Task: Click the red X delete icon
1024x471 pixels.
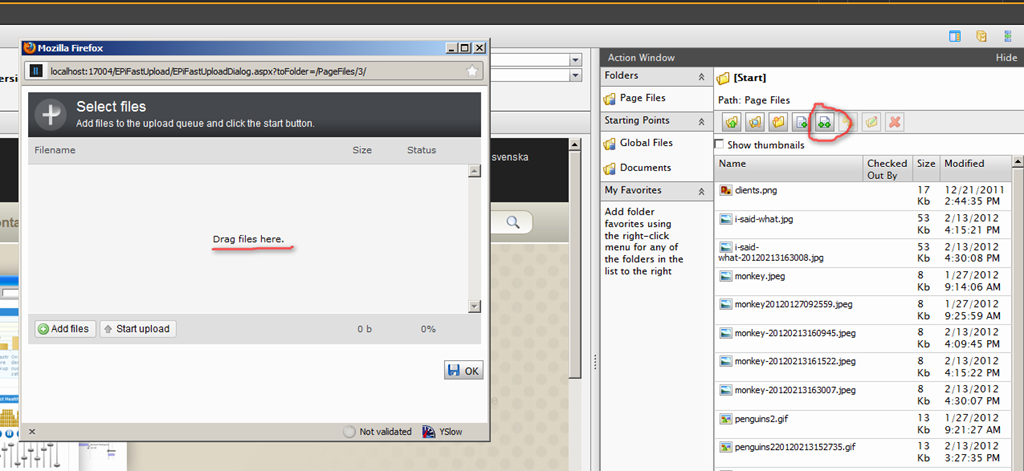Action: [x=894, y=122]
